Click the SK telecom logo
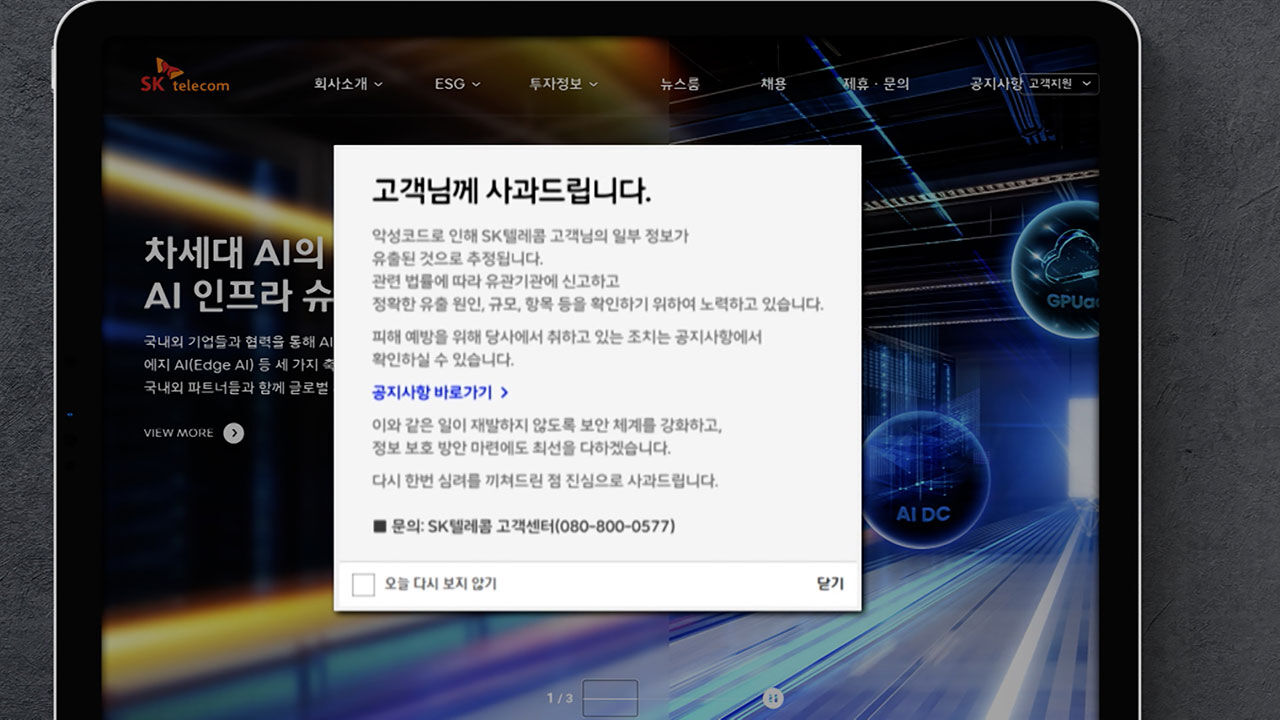The width and height of the screenshot is (1280, 720). coord(185,76)
